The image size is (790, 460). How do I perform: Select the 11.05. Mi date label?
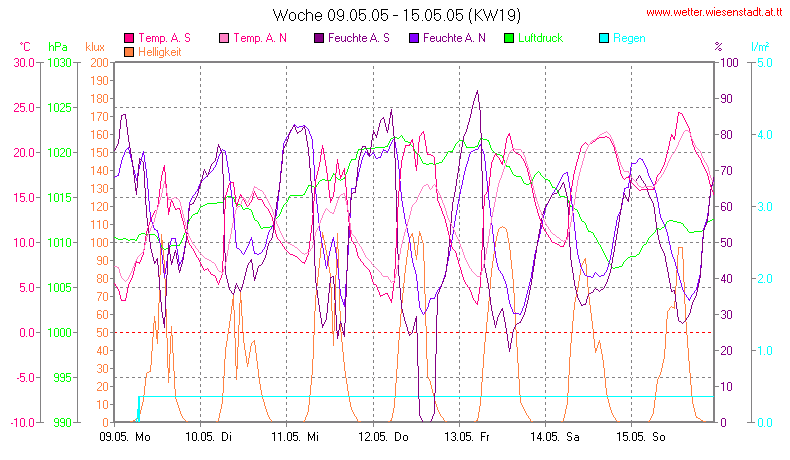coord(298,437)
